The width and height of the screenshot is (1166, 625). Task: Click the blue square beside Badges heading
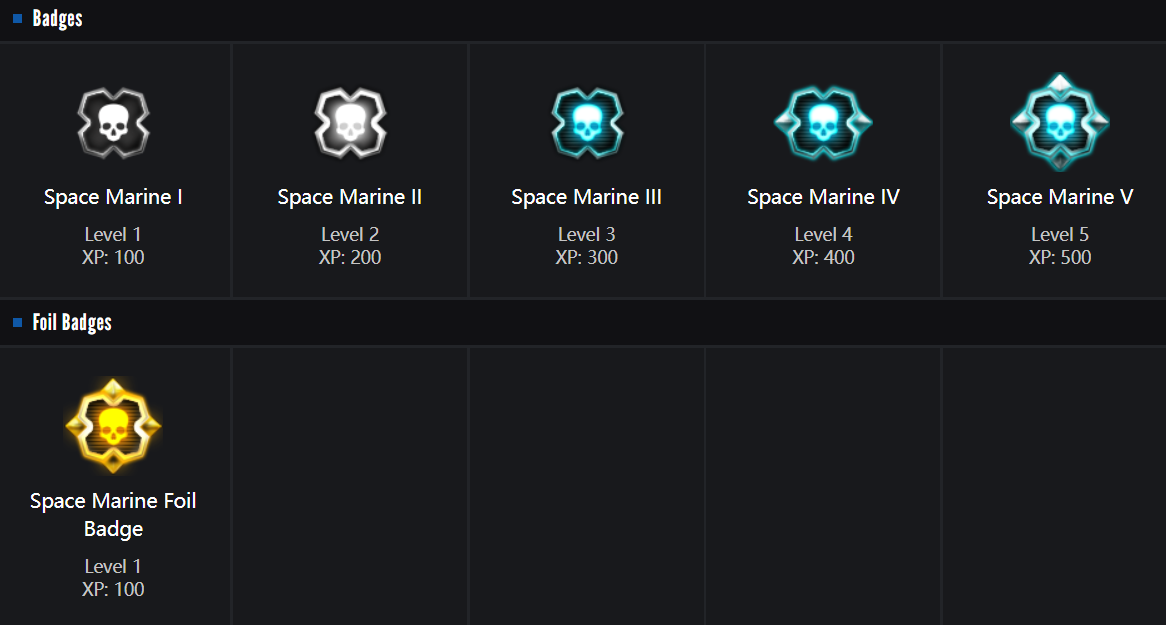[x=18, y=19]
